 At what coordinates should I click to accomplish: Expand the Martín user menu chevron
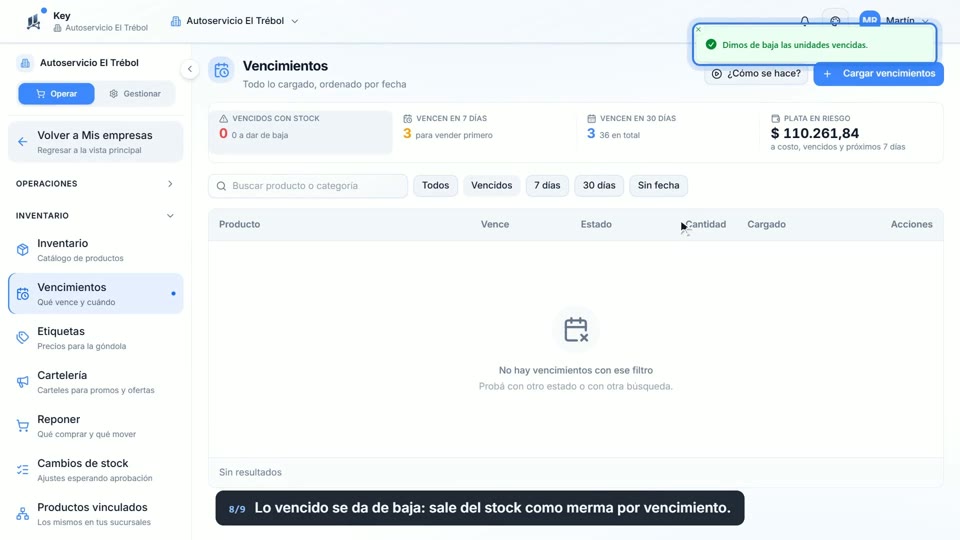coord(925,21)
